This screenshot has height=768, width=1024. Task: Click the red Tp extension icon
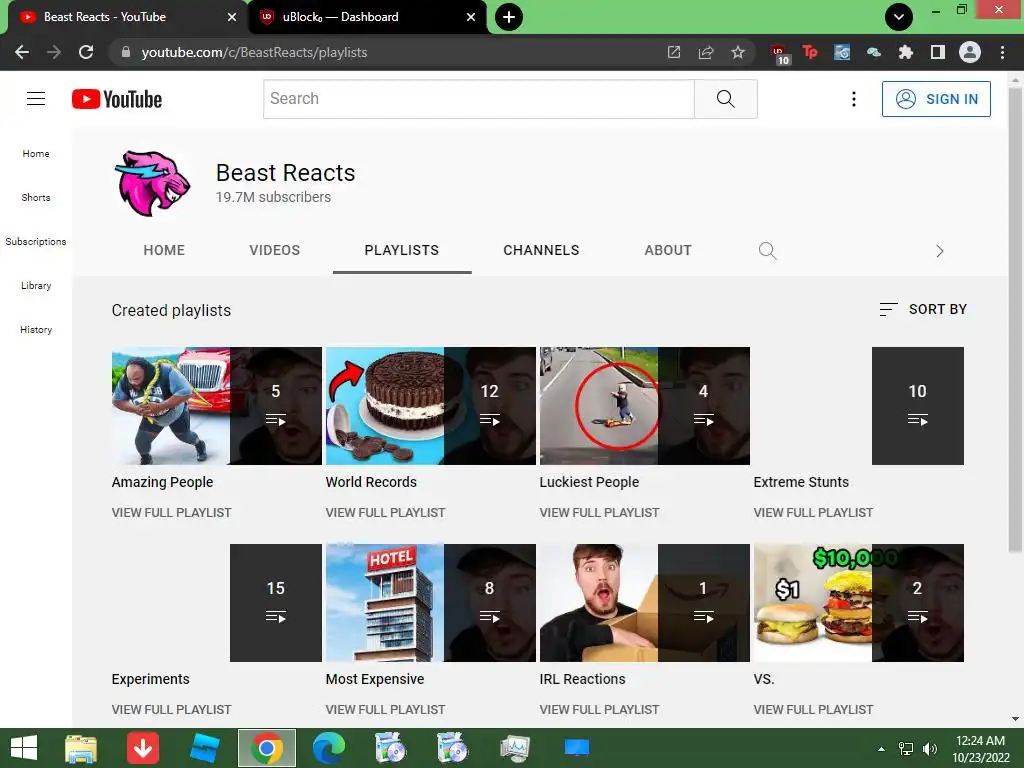(x=810, y=52)
